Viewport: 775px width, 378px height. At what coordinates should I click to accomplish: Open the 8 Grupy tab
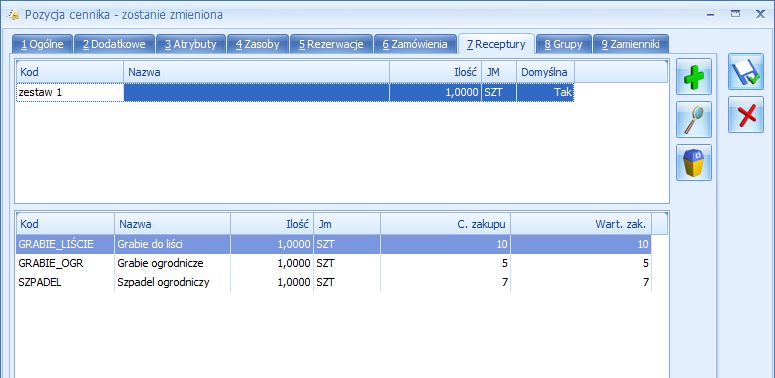click(x=563, y=44)
